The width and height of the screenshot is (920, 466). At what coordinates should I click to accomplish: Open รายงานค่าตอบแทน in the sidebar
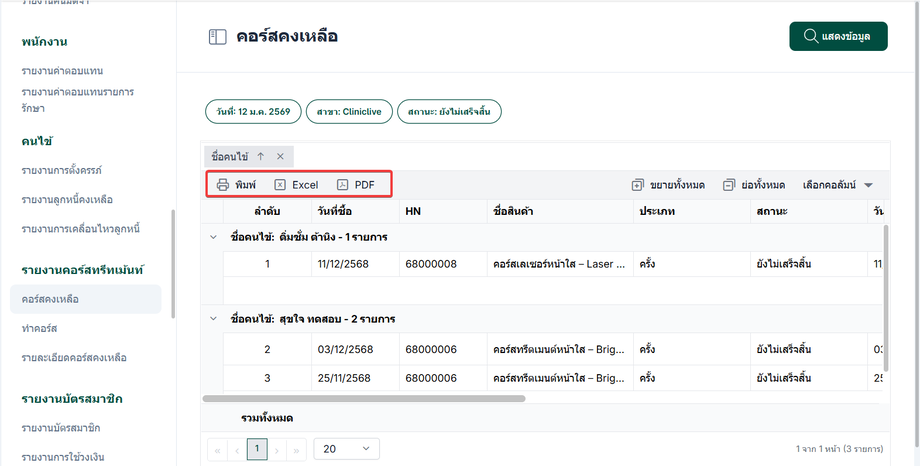click(x=62, y=70)
